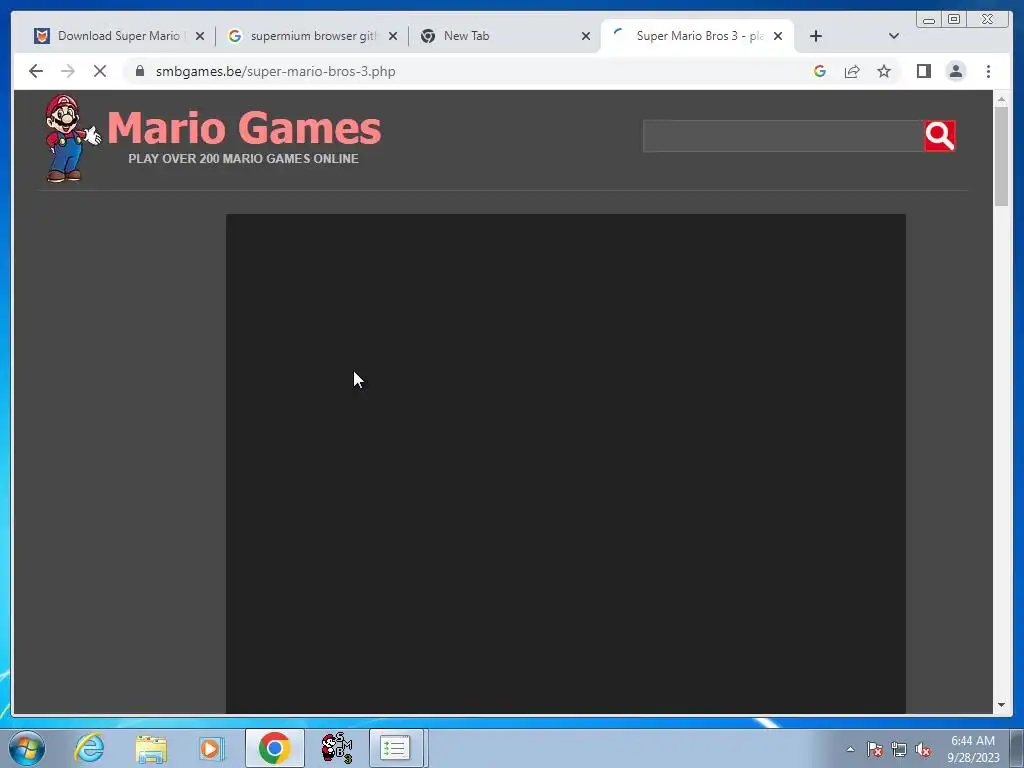The image size is (1024, 768).
Task: Go back to the previous page
Action: (x=36, y=71)
